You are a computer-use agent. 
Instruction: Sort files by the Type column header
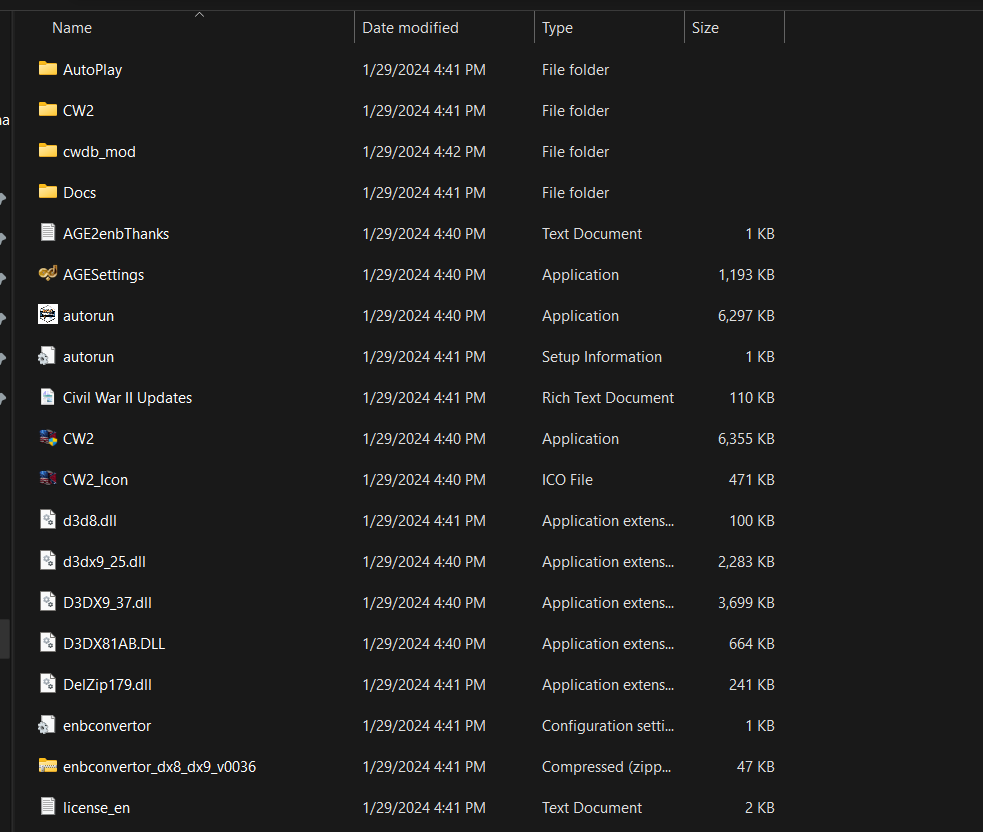coord(557,28)
